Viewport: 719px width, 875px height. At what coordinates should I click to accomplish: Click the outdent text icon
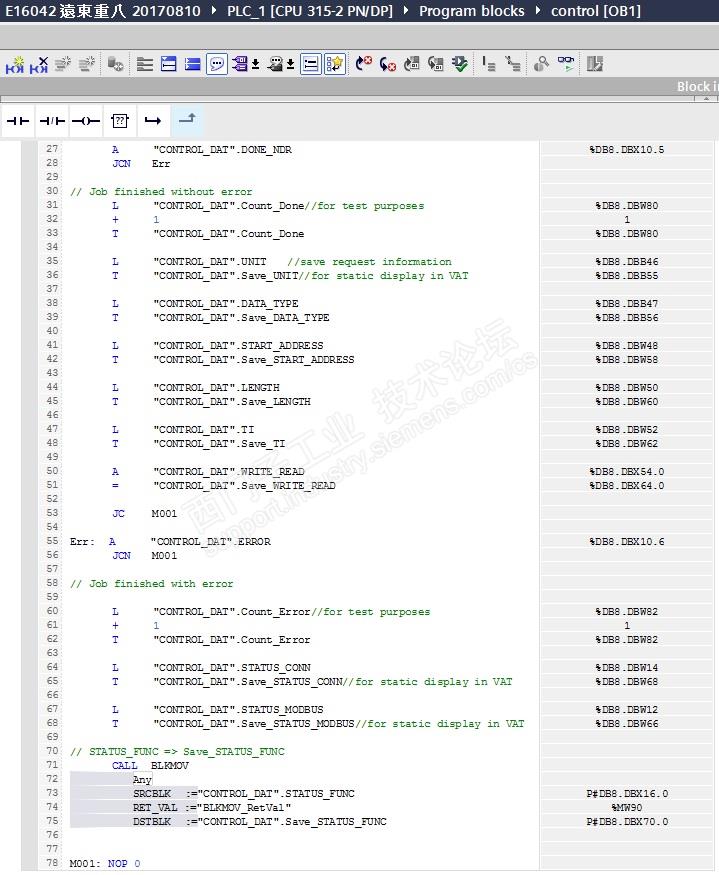click(512, 64)
